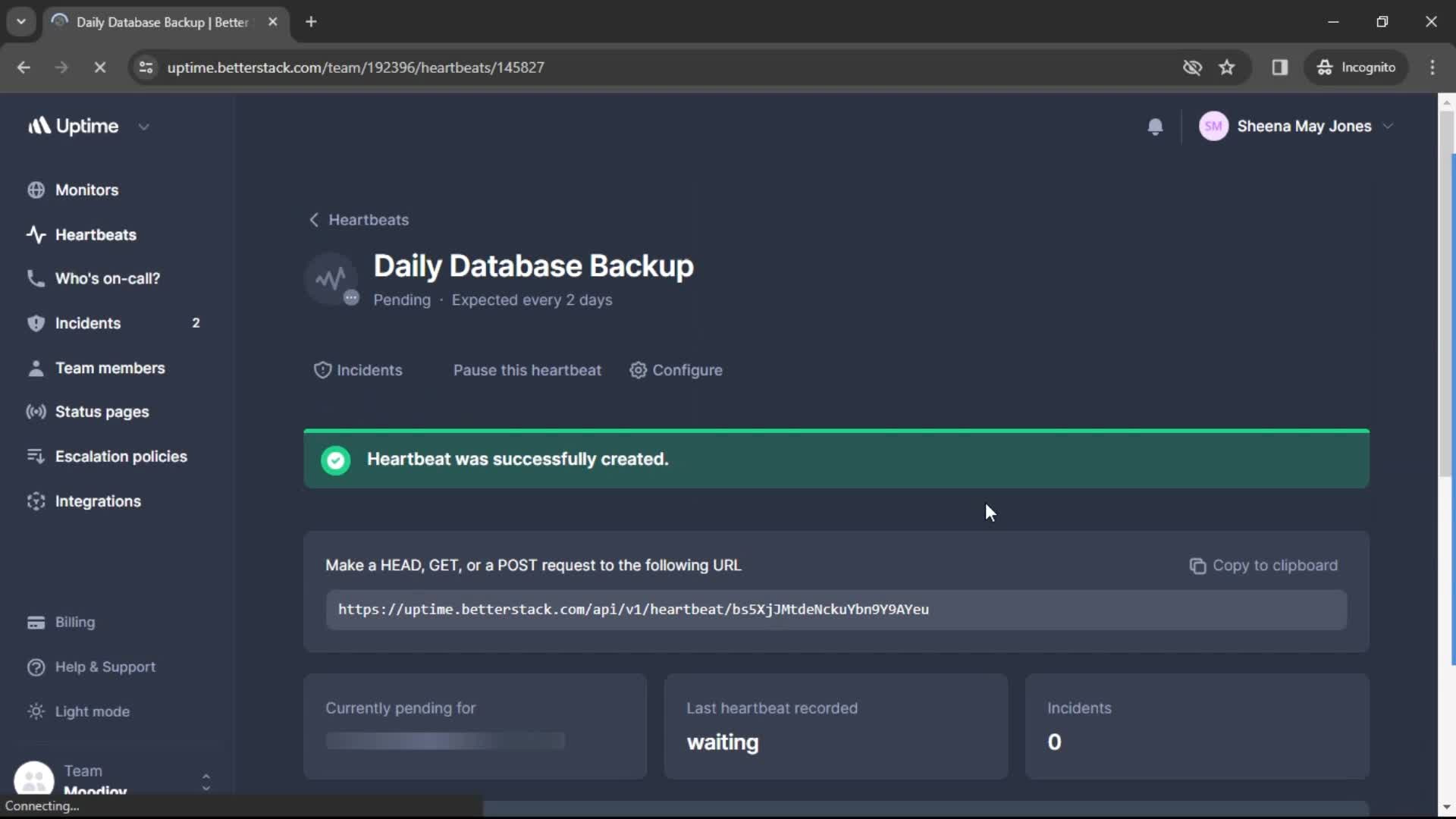Click the Status pages broadcast icon
This screenshot has width=1456, height=819.
[x=36, y=413]
